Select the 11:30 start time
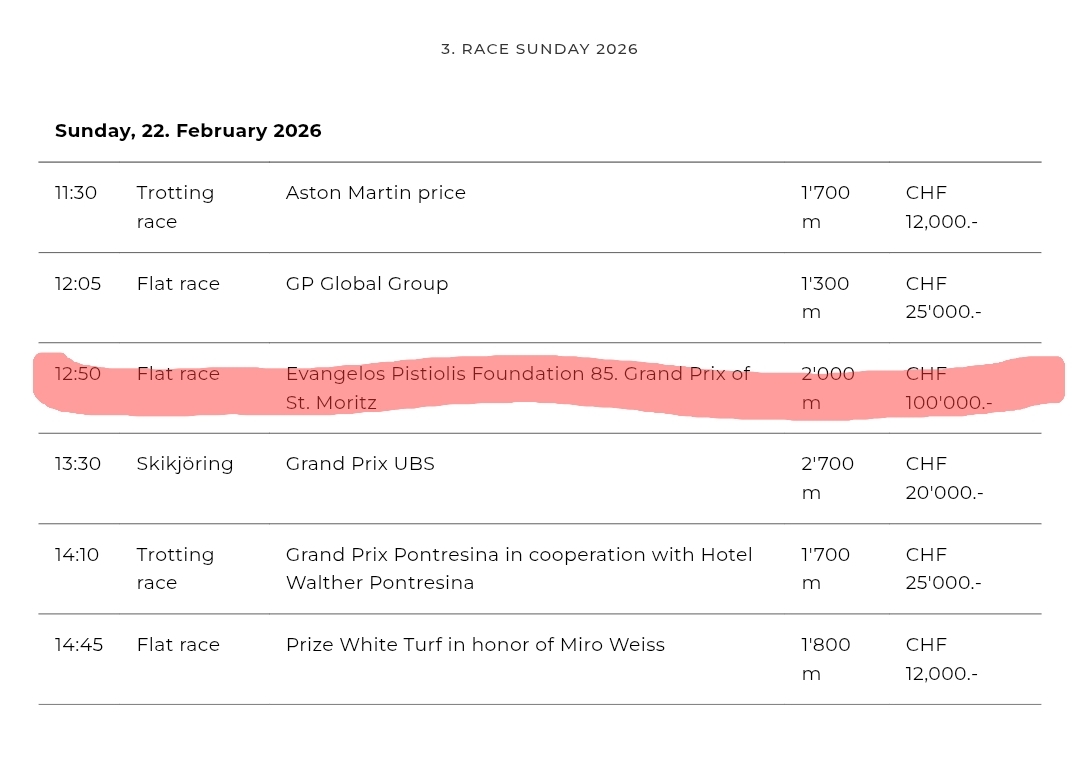The width and height of the screenshot is (1080, 767). coord(76,193)
